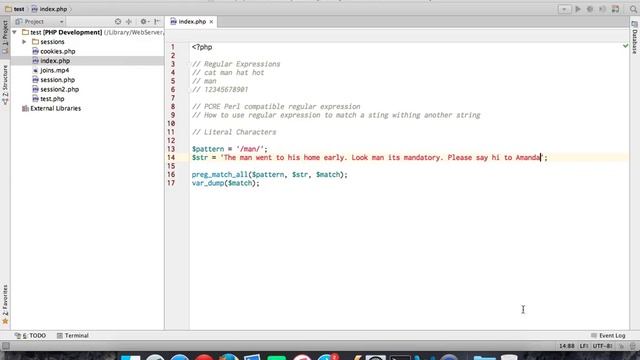Click the $pattern variable on line 13
This screenshot has height=360, width=640.
(208, 149)
